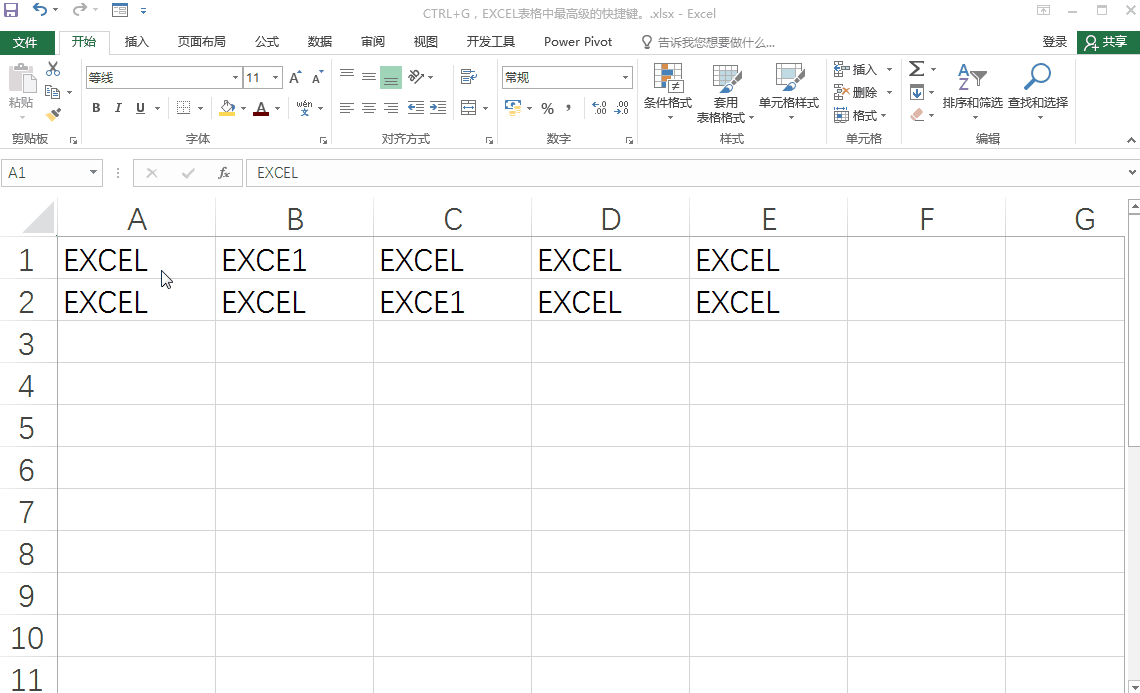Decrease font size with small A icon
Viewport: 1140px width, 693px height.
pos(317,78)
